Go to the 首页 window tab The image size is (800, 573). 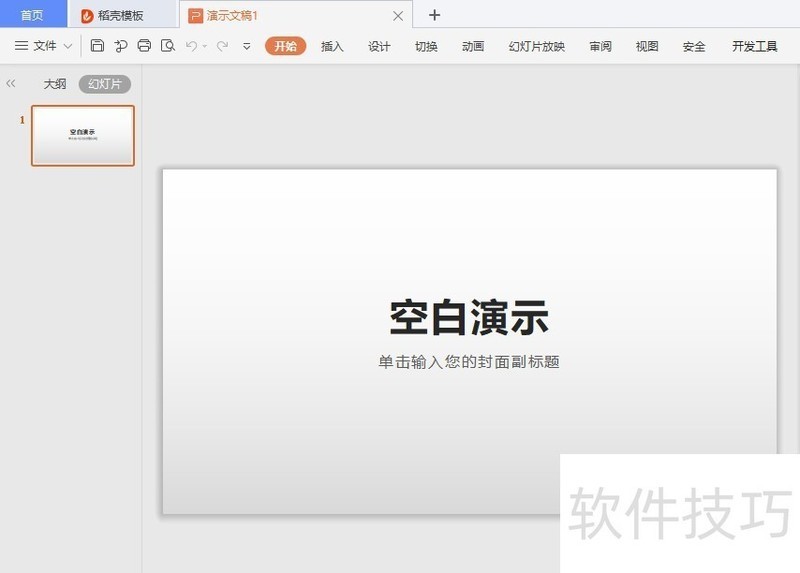[x=33, y=14]
